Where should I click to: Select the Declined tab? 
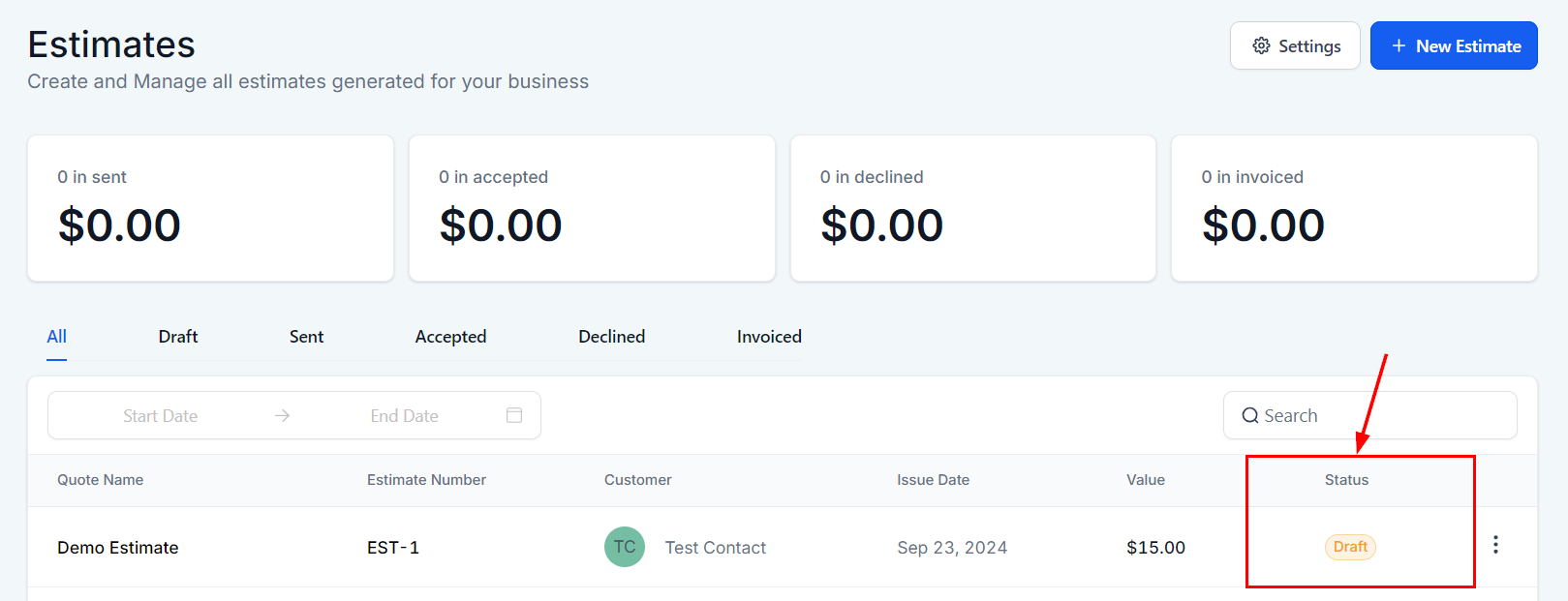pyautogui.click(x=611, y=337)
